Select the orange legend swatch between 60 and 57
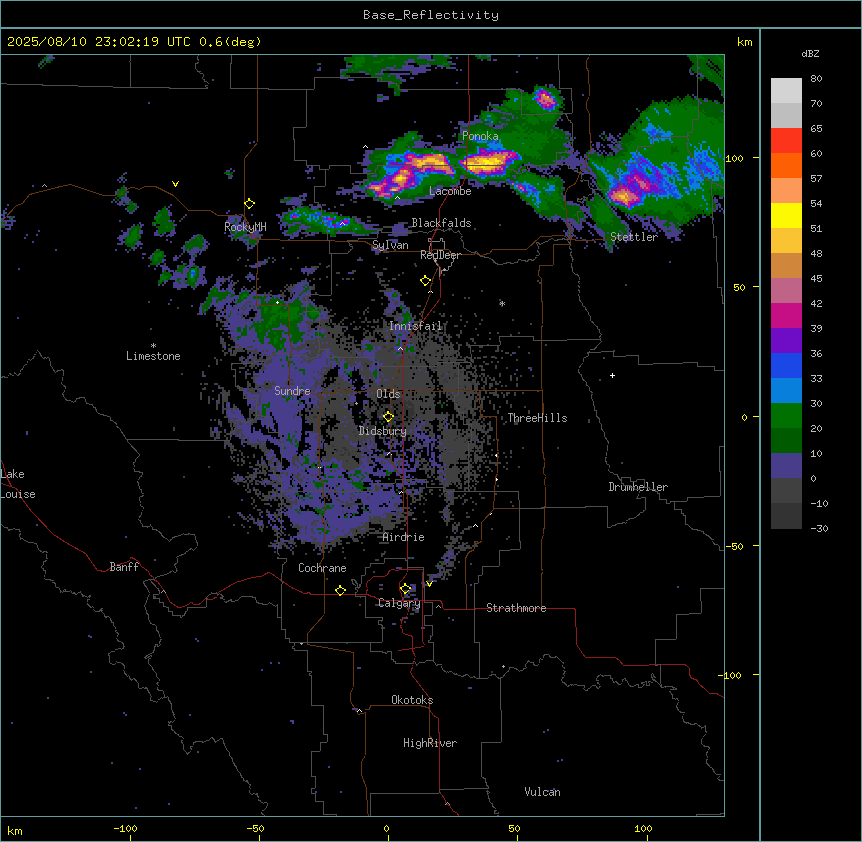862x842 pixels. (786, 165)
